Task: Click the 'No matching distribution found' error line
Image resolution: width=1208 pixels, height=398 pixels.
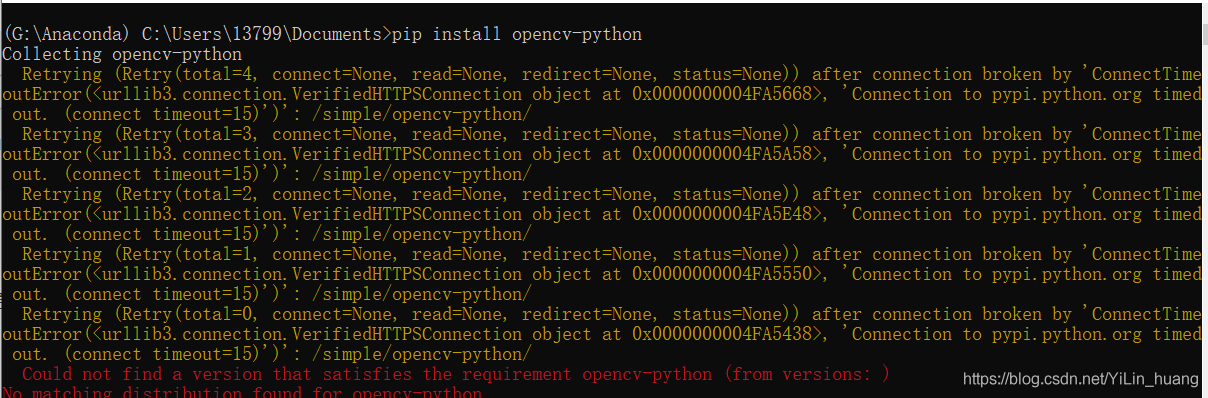Action: coord(242,393)
